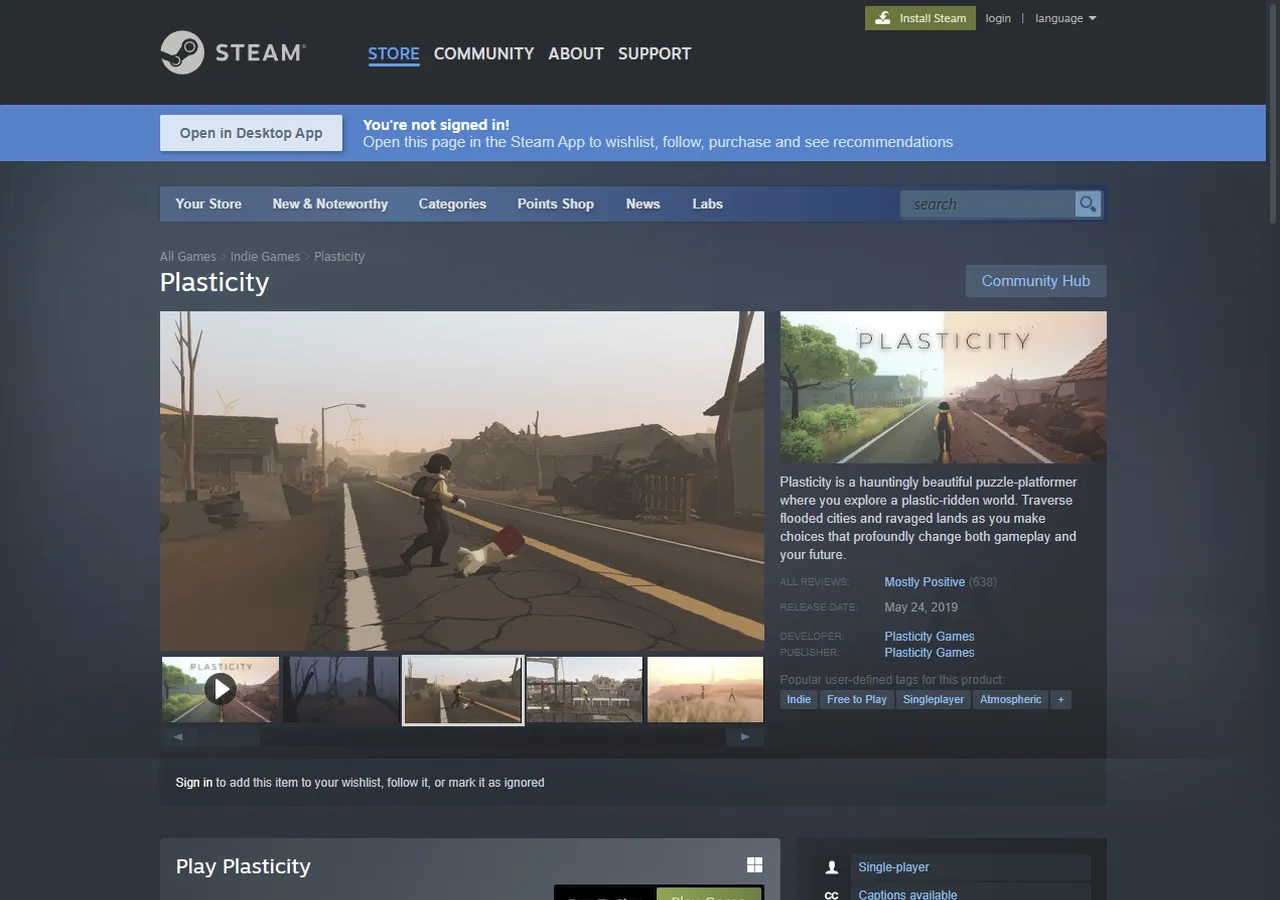Click the page vertical scrollbar thumb
This screenshot has height=900, width=1280.
coord(1273,112)
